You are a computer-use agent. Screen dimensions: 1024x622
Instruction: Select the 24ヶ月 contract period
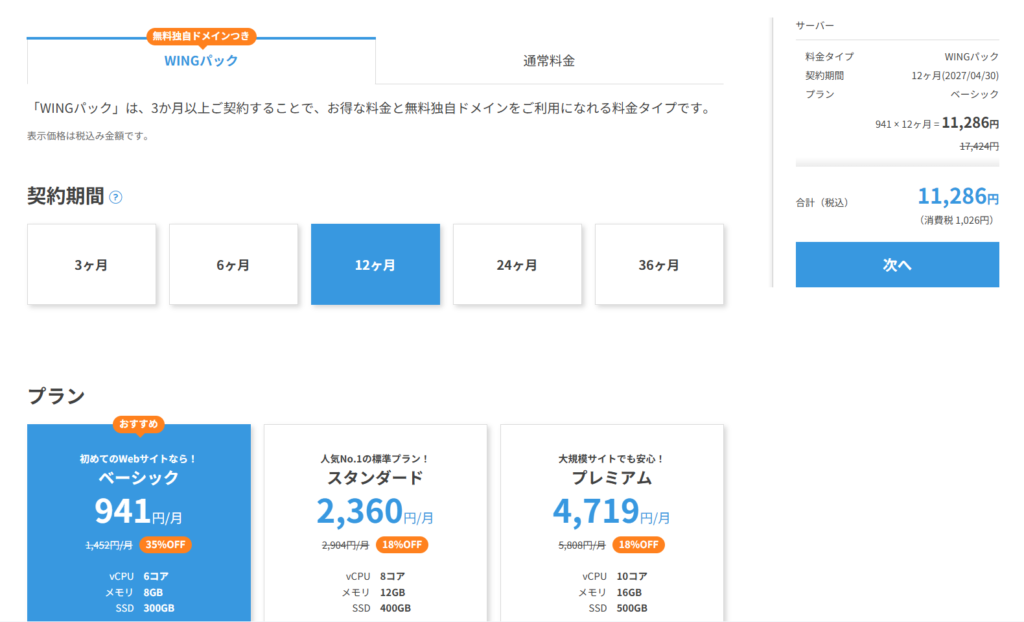(517, 265)
